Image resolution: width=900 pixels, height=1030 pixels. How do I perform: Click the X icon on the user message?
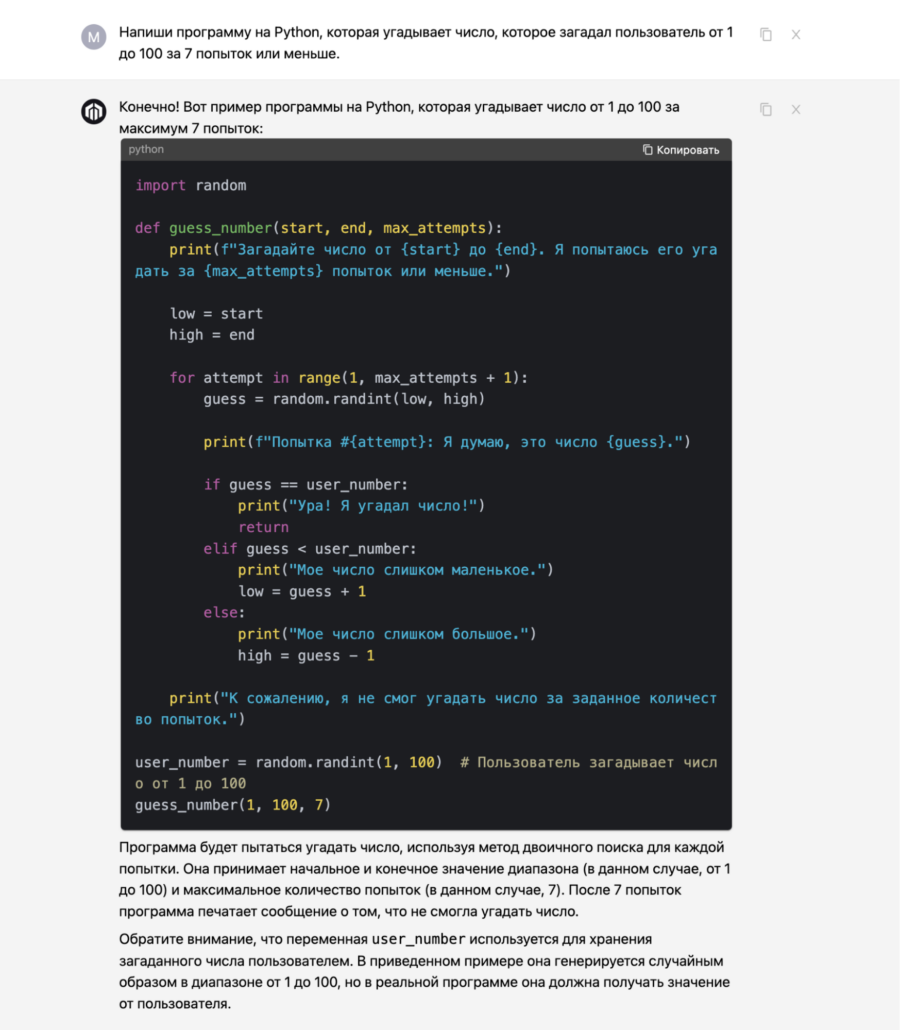796,33
